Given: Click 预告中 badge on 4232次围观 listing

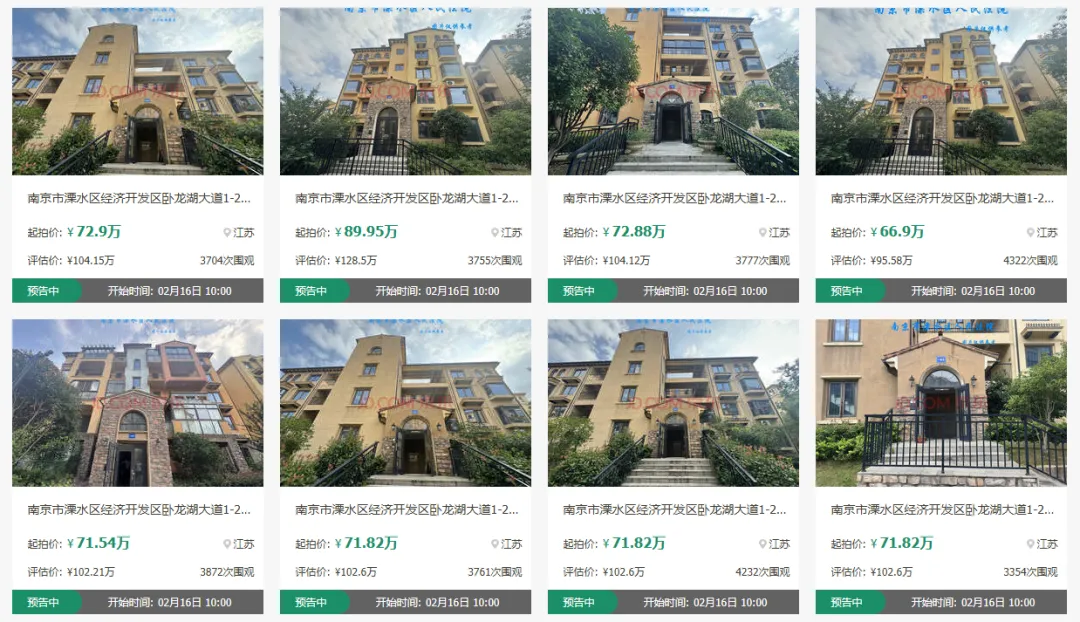Looking at the screenshot, I should (579, 602).
